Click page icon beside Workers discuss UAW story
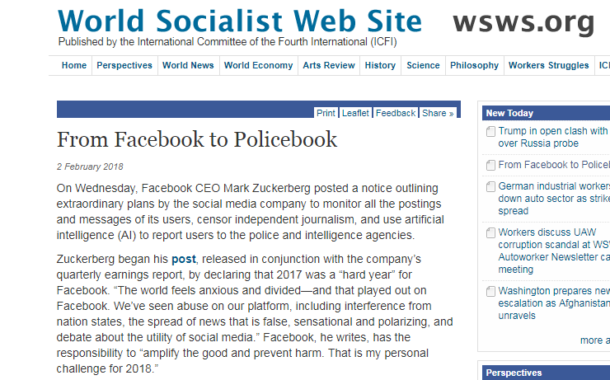Viewport: 610px width, 380px height. coord(491,233)
